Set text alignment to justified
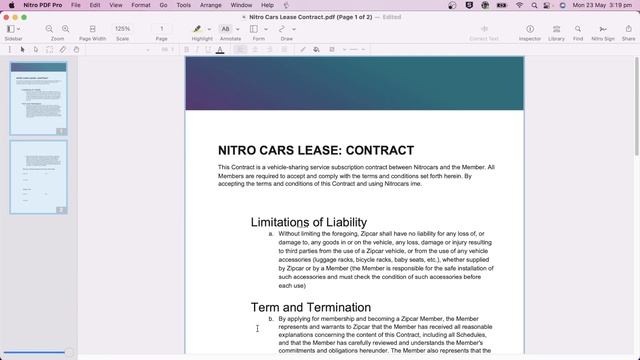Viewport: 640px width, 360px height. (x=284, y=49)
